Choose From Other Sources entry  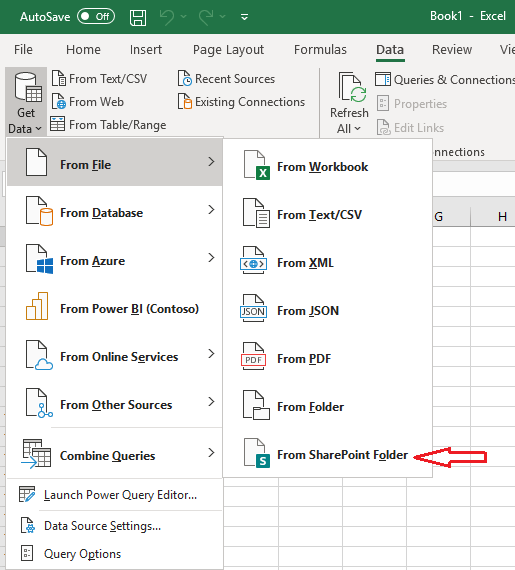pos(114,402)
